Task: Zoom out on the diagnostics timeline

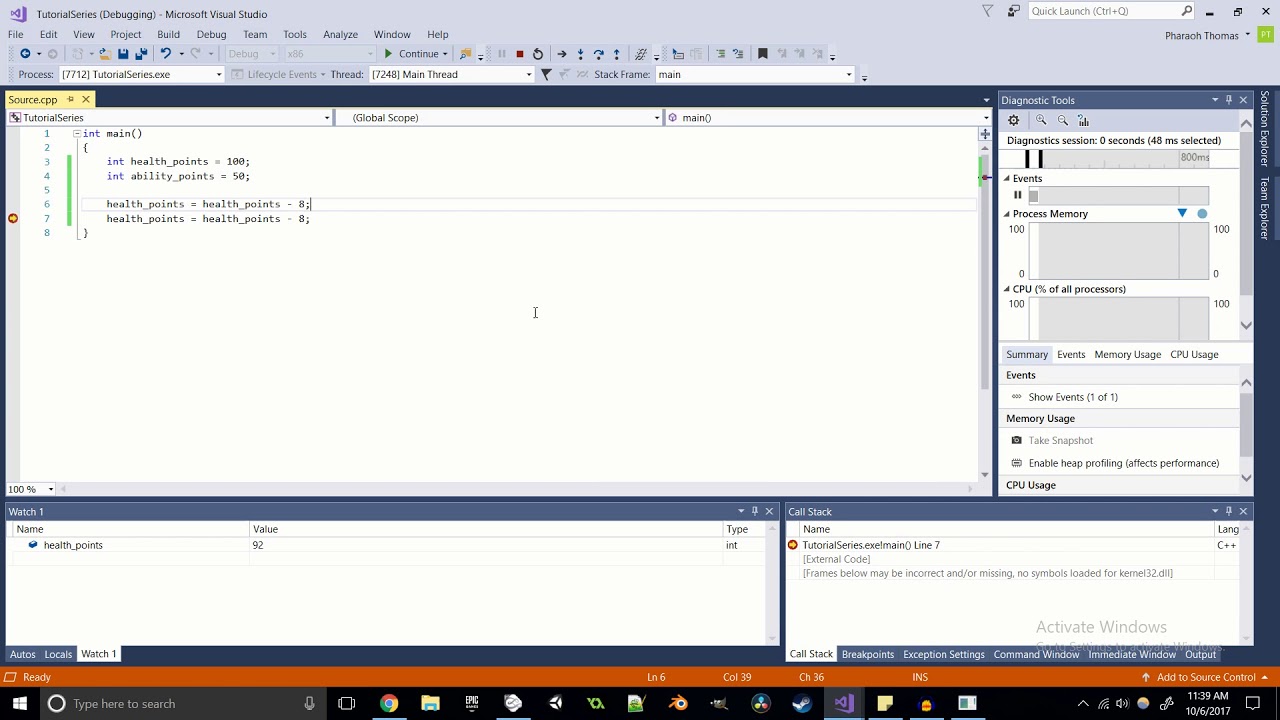Action: [1063, 120]
